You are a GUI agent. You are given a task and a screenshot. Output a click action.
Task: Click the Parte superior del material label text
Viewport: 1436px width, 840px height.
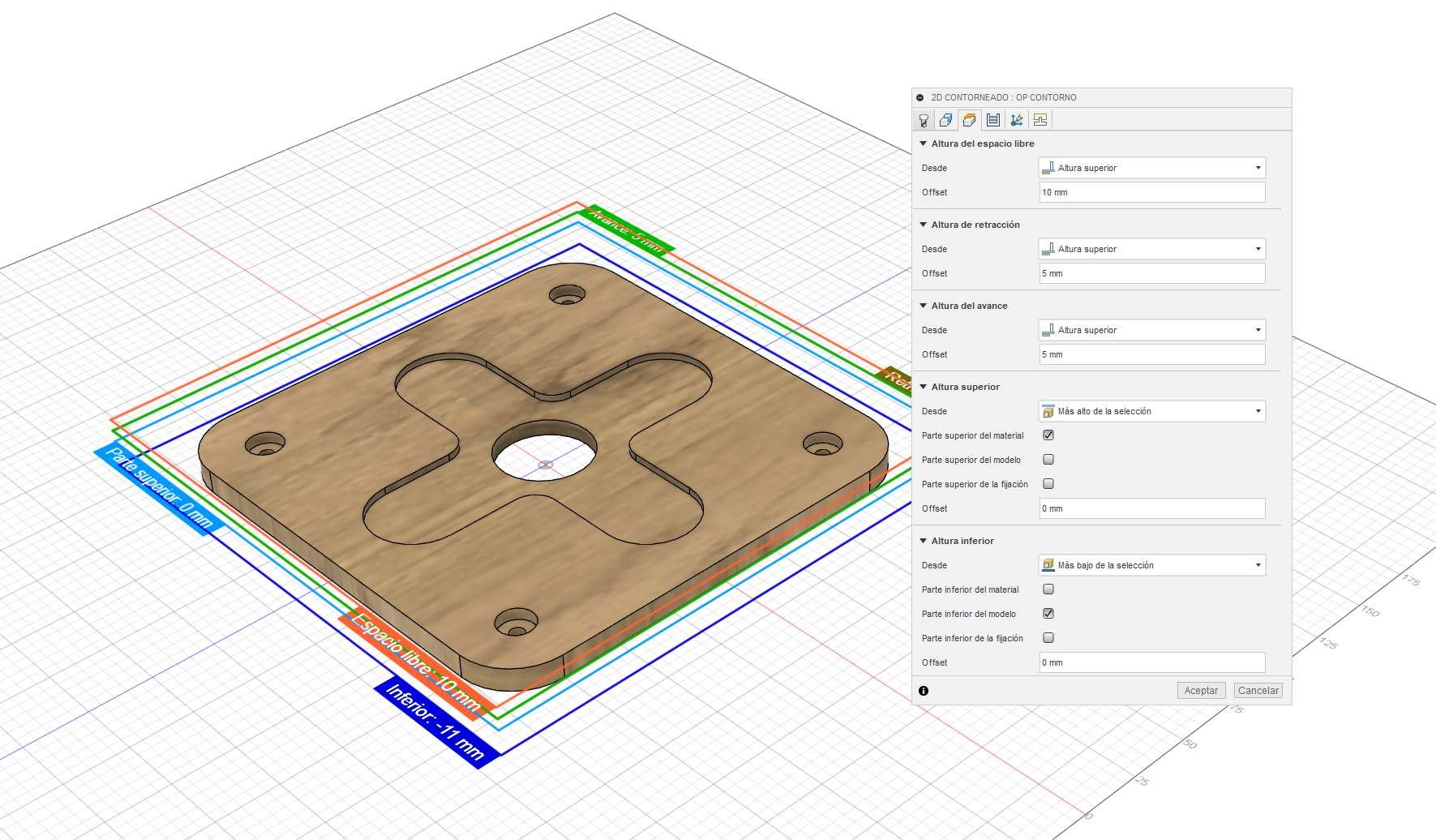pyautogui.click(x=973, y=435)
